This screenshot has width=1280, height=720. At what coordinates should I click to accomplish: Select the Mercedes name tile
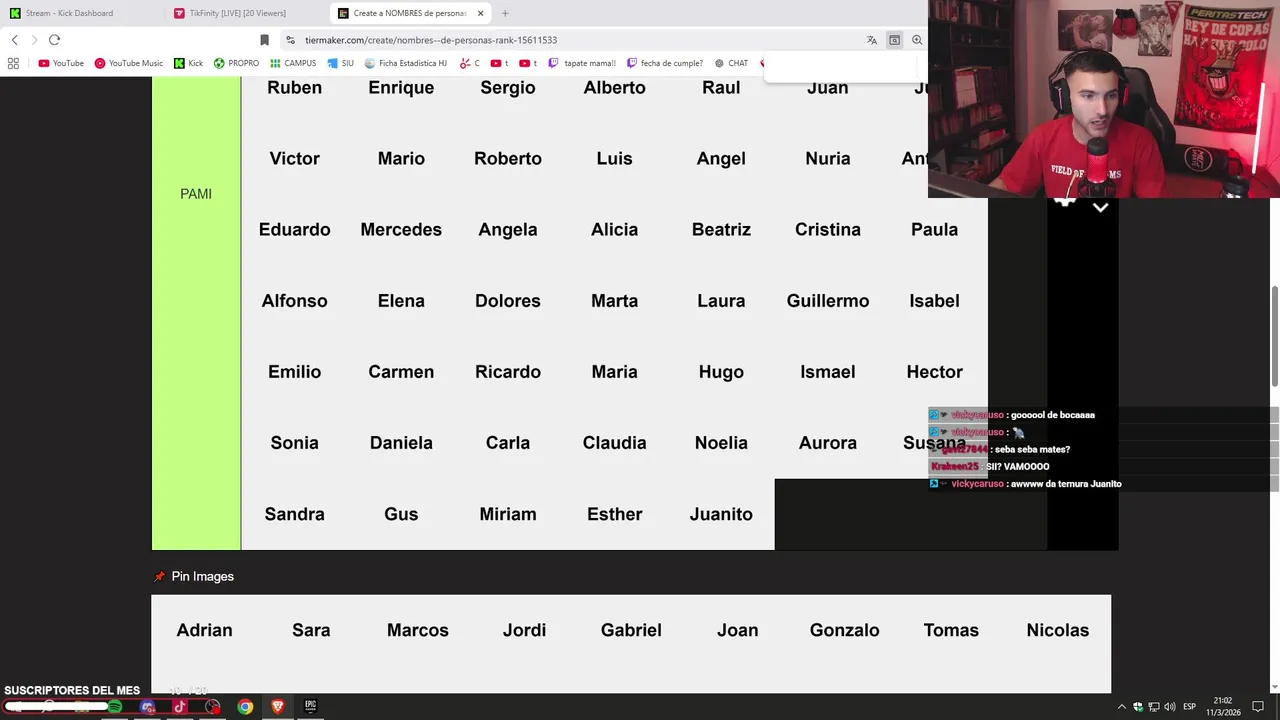point(401,230)
